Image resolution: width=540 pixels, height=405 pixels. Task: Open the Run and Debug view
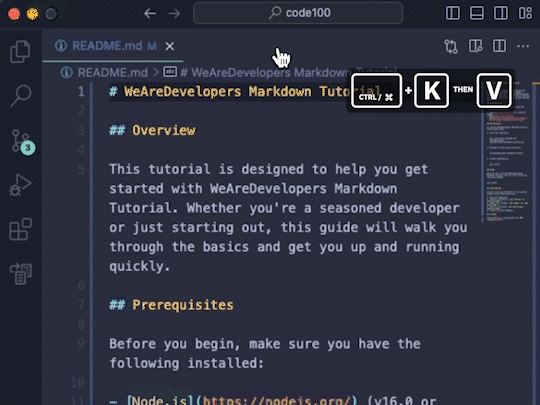tap(20, 185)
